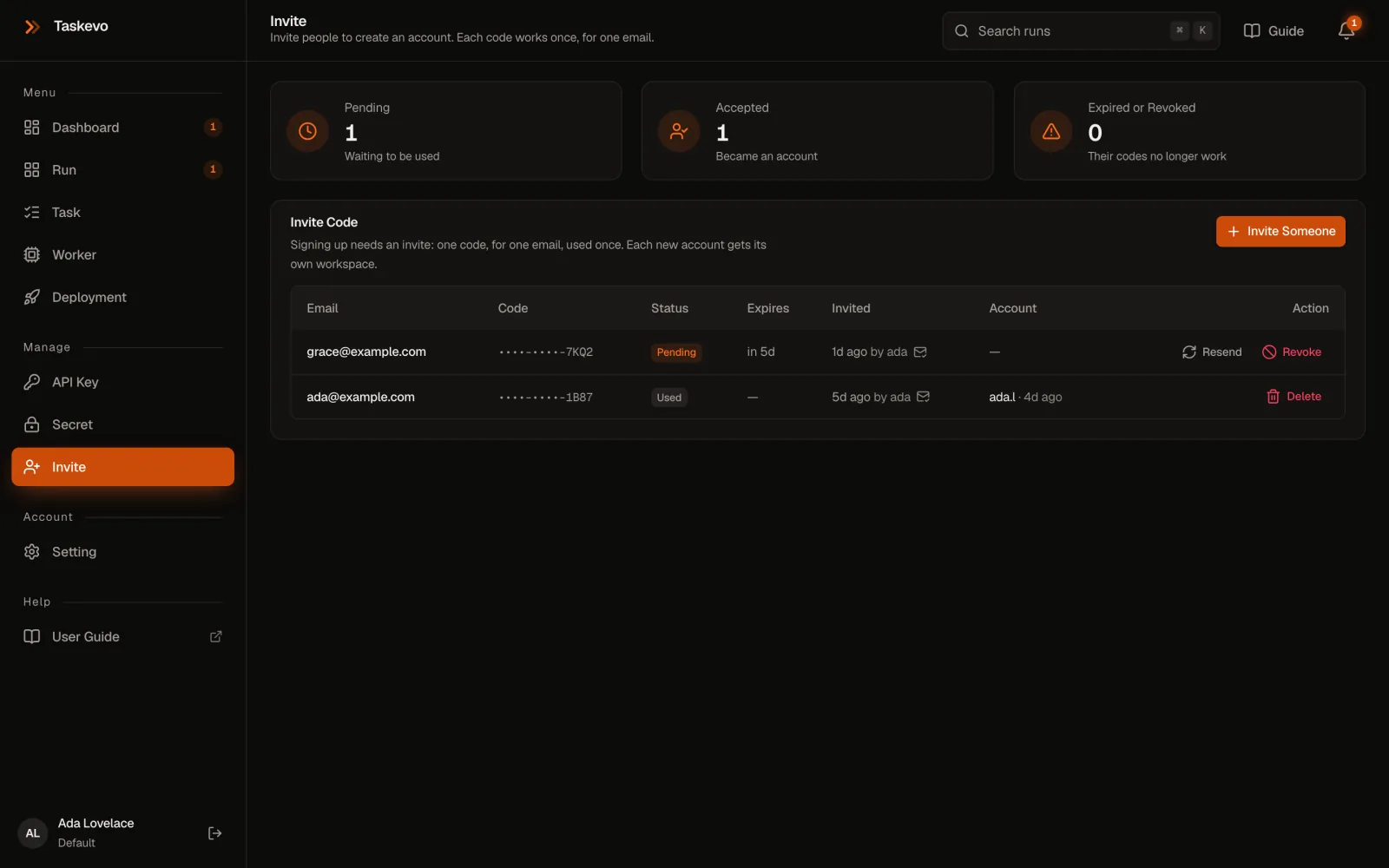
Task: Go to the Task section
Action: [122, 213]
